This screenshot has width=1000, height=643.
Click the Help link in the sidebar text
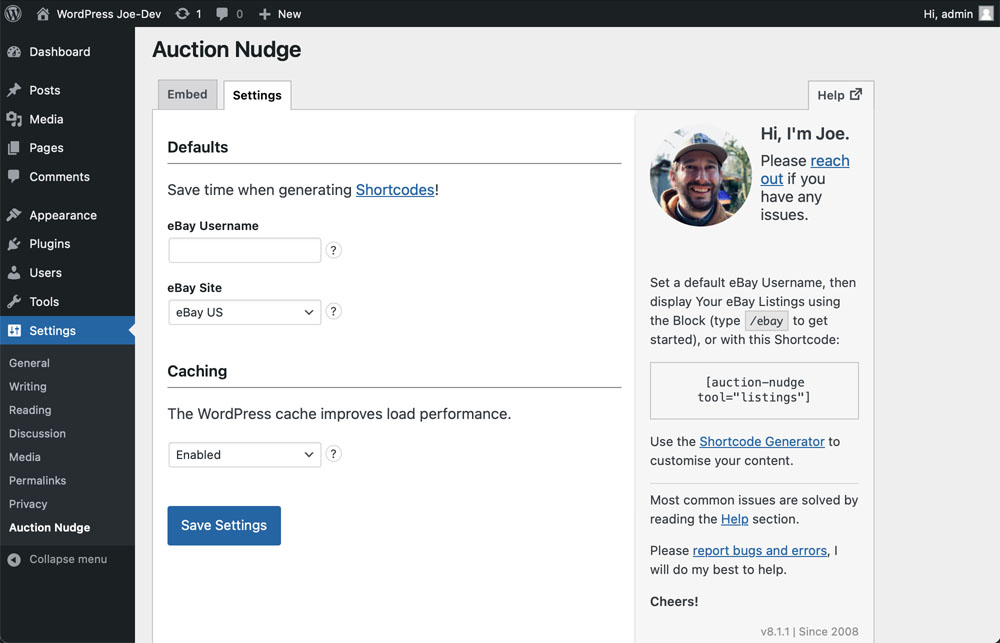(x=735, y=519)
